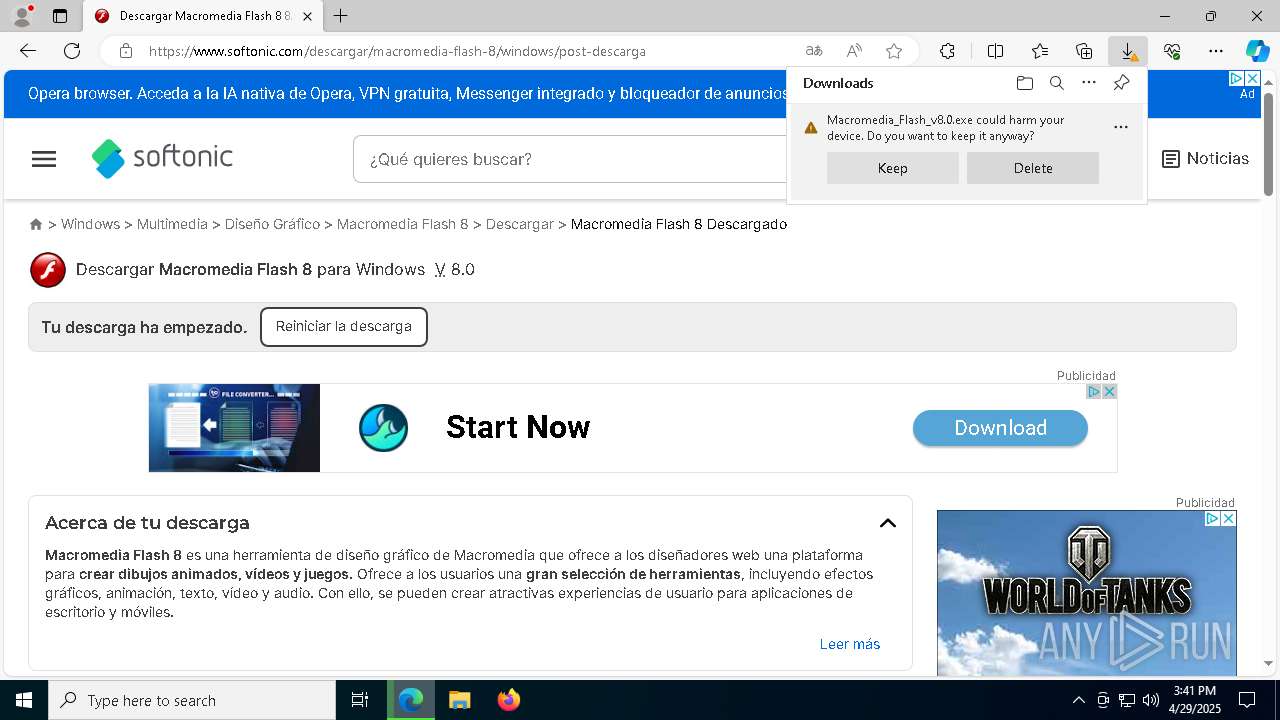
Task: Click the home icon in breadcrumb
Action: coord(36,224)
